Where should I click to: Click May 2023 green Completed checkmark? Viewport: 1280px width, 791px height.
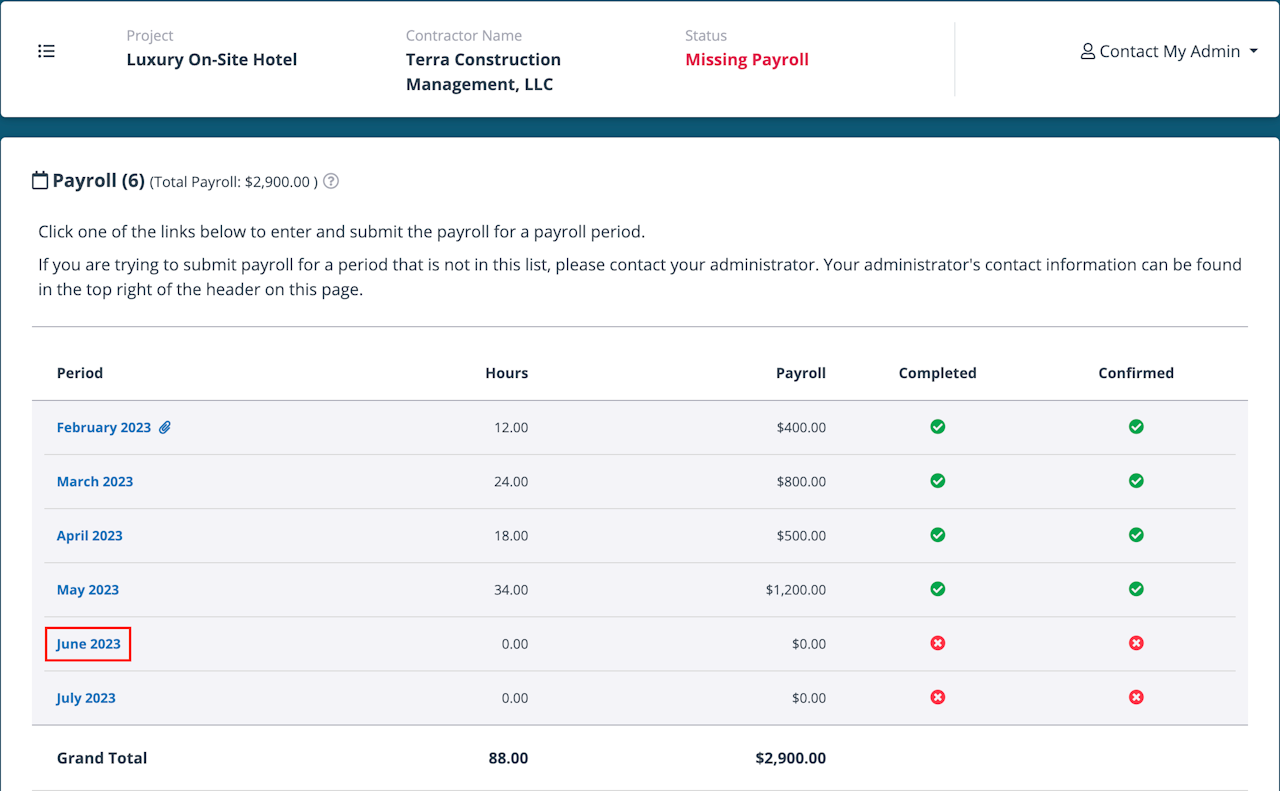coord(937,589)
